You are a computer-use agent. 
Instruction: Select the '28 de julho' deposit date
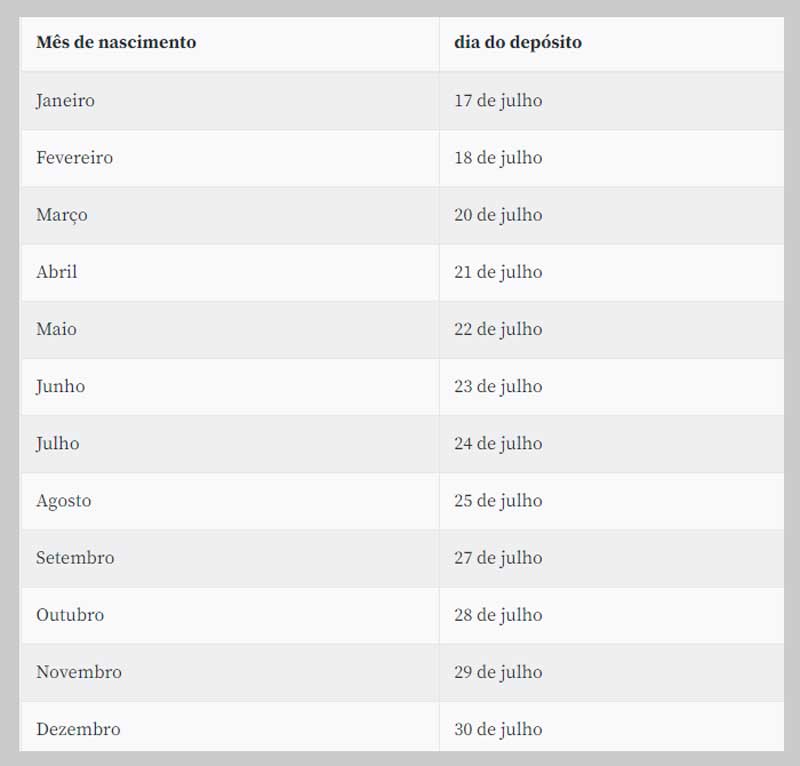coord(498,615)
